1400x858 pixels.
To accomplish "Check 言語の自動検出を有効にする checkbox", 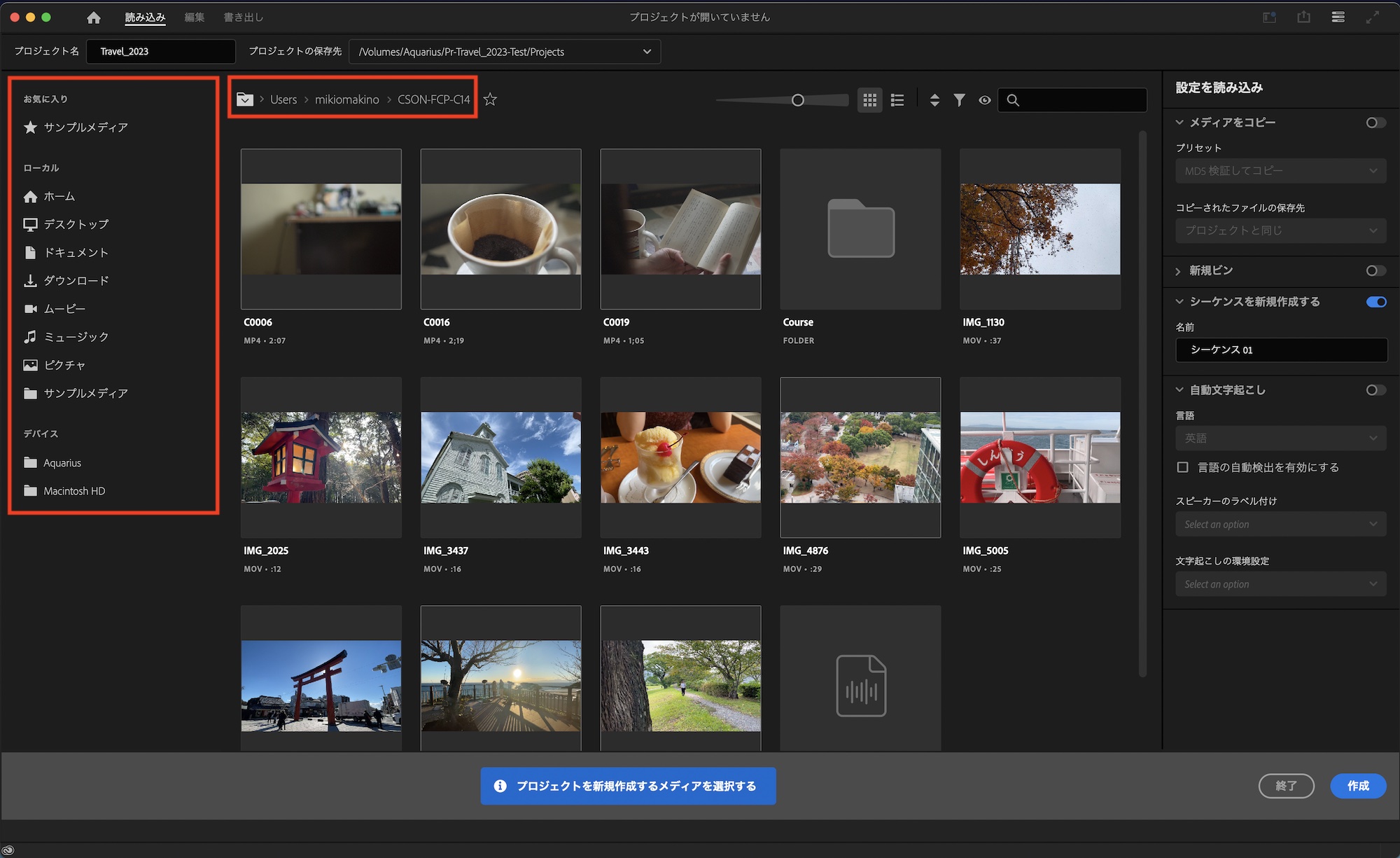I will [1183, 467].
